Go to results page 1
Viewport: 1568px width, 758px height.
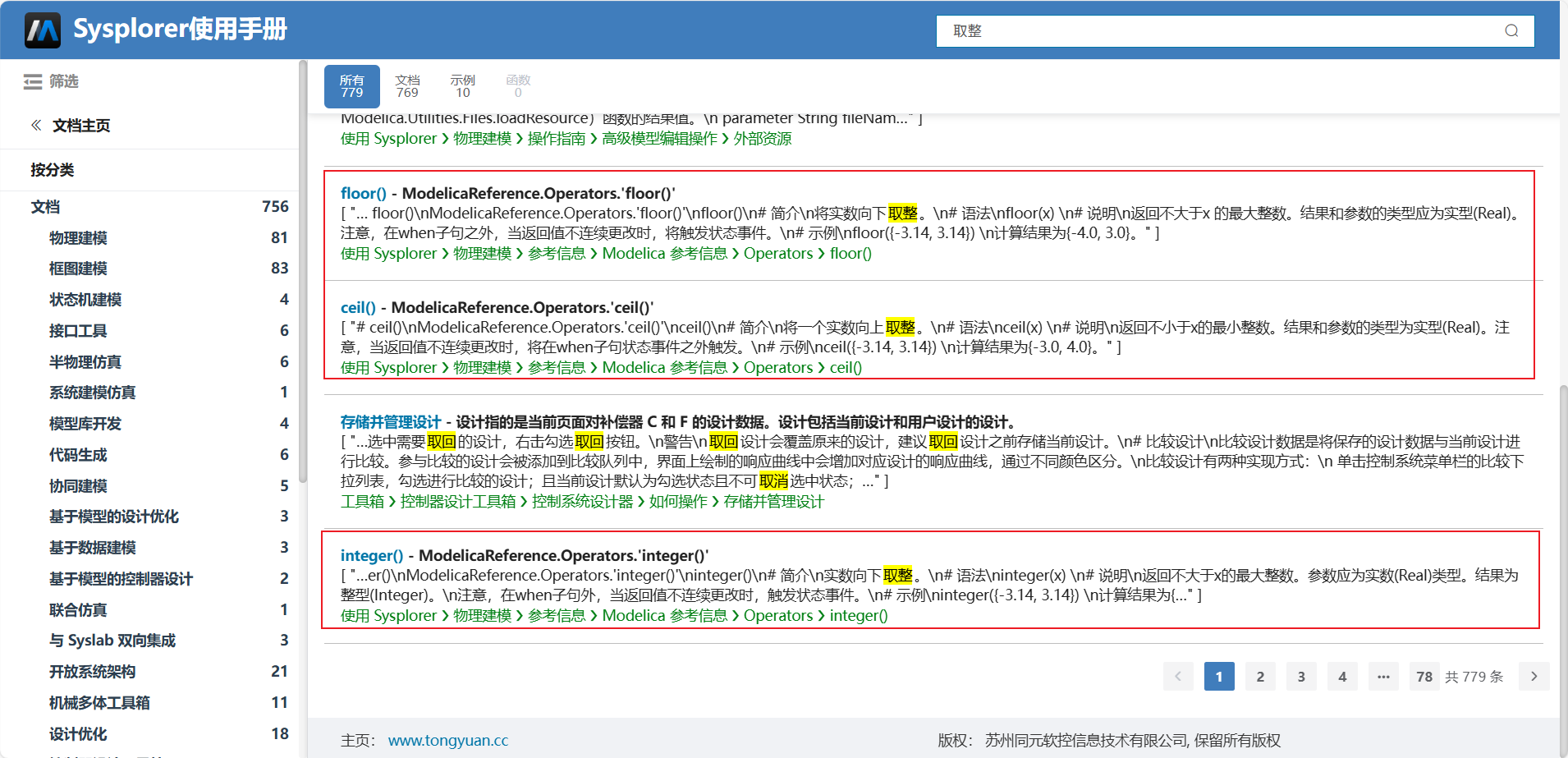click(1219, 677)
